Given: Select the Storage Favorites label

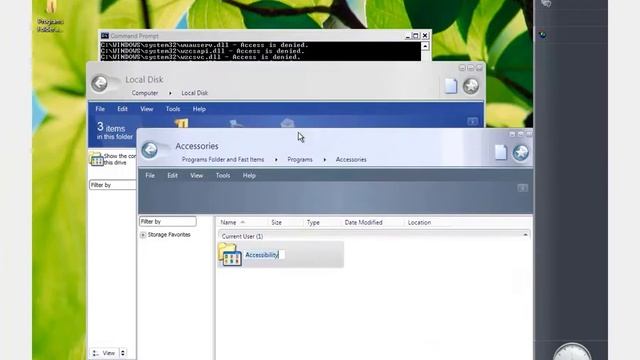Looking at the screenshot, I should coord(169,235).
